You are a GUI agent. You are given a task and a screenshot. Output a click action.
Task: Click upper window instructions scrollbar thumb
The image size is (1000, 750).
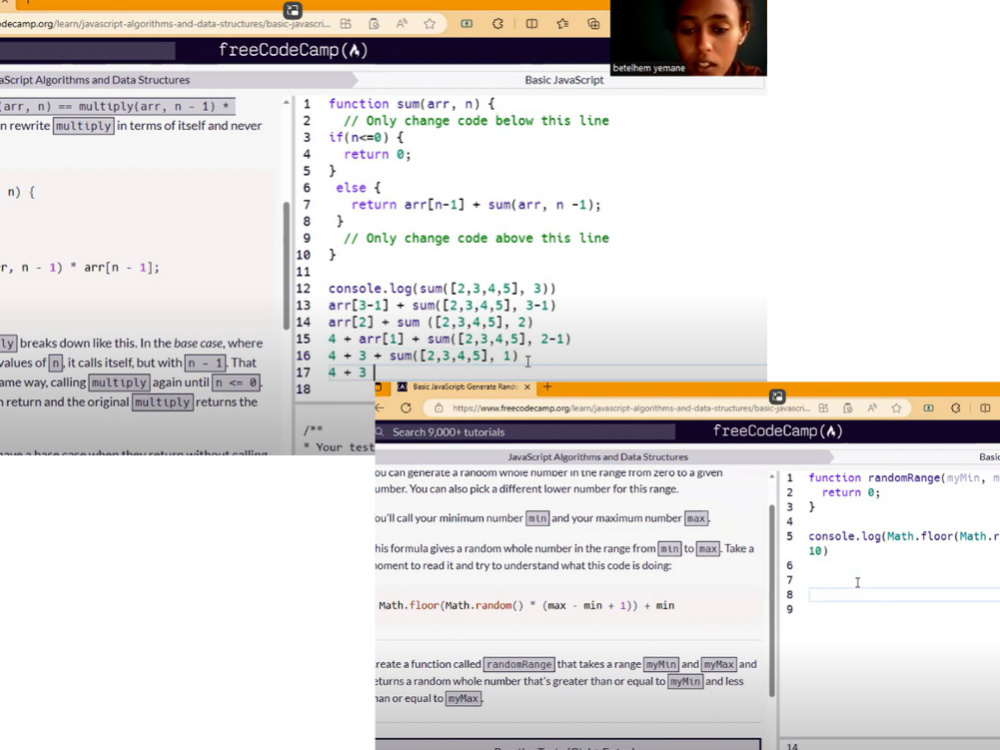[286, 265]
